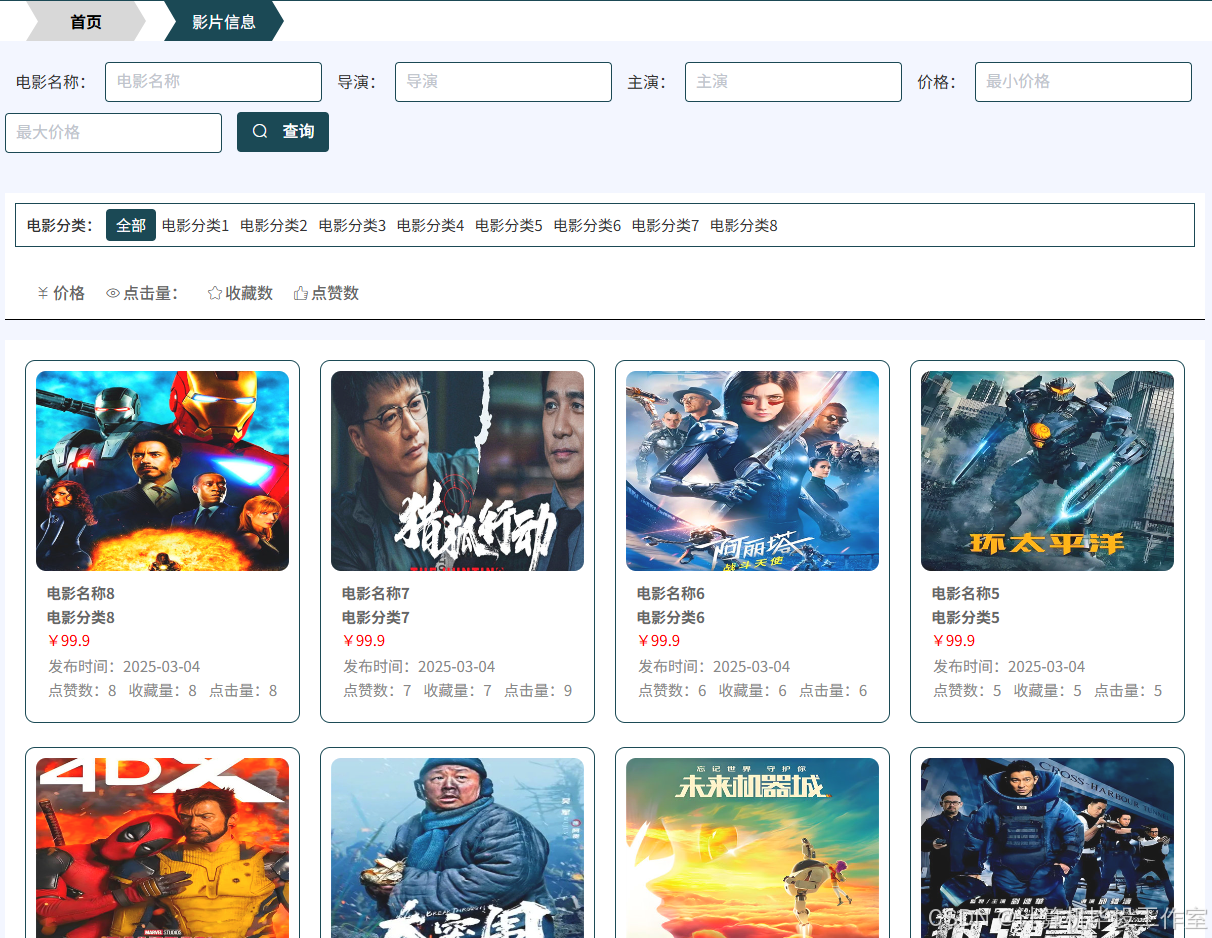This screenshot has width=1212, height=938.
Task: Click the ¥99.9 price of 电影名称5
Action: [954, 641]
